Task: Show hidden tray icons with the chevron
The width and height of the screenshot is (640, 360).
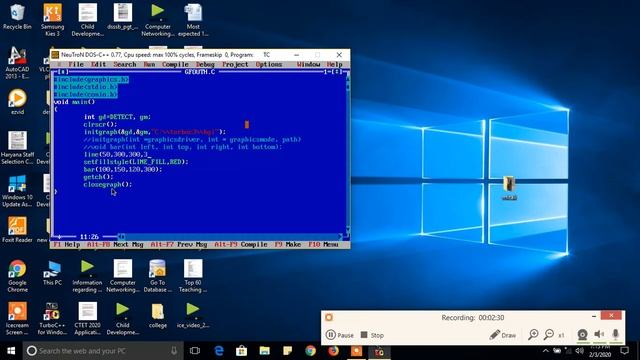Action: [546, 351]
